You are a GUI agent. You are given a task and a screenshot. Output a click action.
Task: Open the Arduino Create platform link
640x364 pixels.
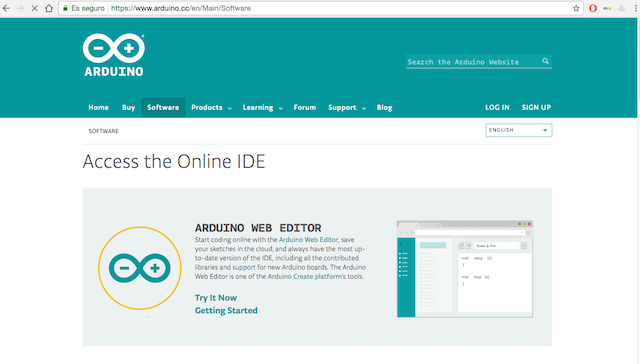(x=304, y=276)
